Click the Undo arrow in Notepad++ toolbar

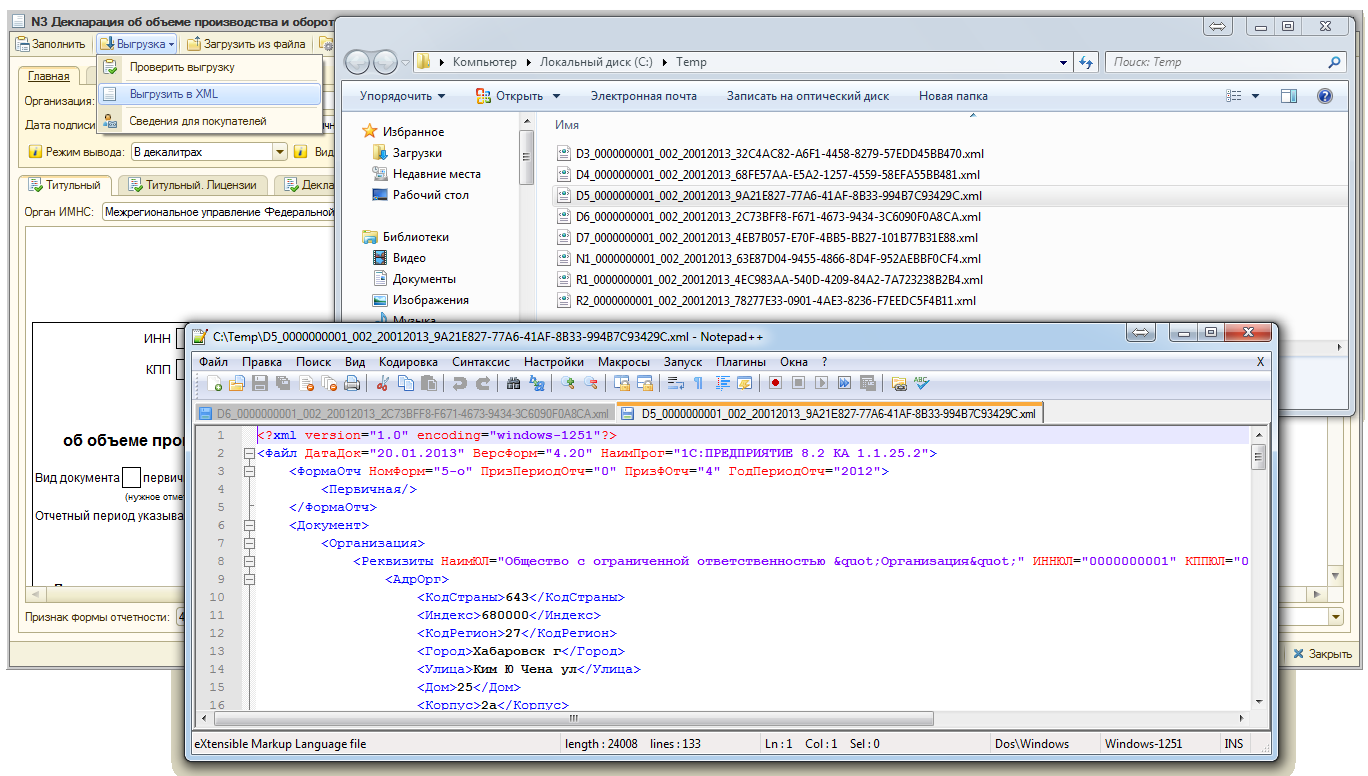coord(460,383)
